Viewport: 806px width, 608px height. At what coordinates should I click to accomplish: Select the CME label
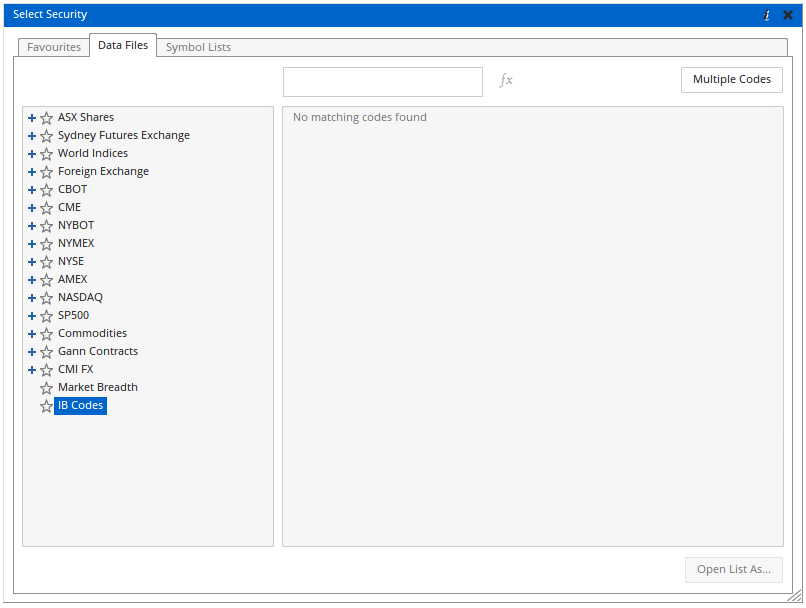(x=69, y=207)
